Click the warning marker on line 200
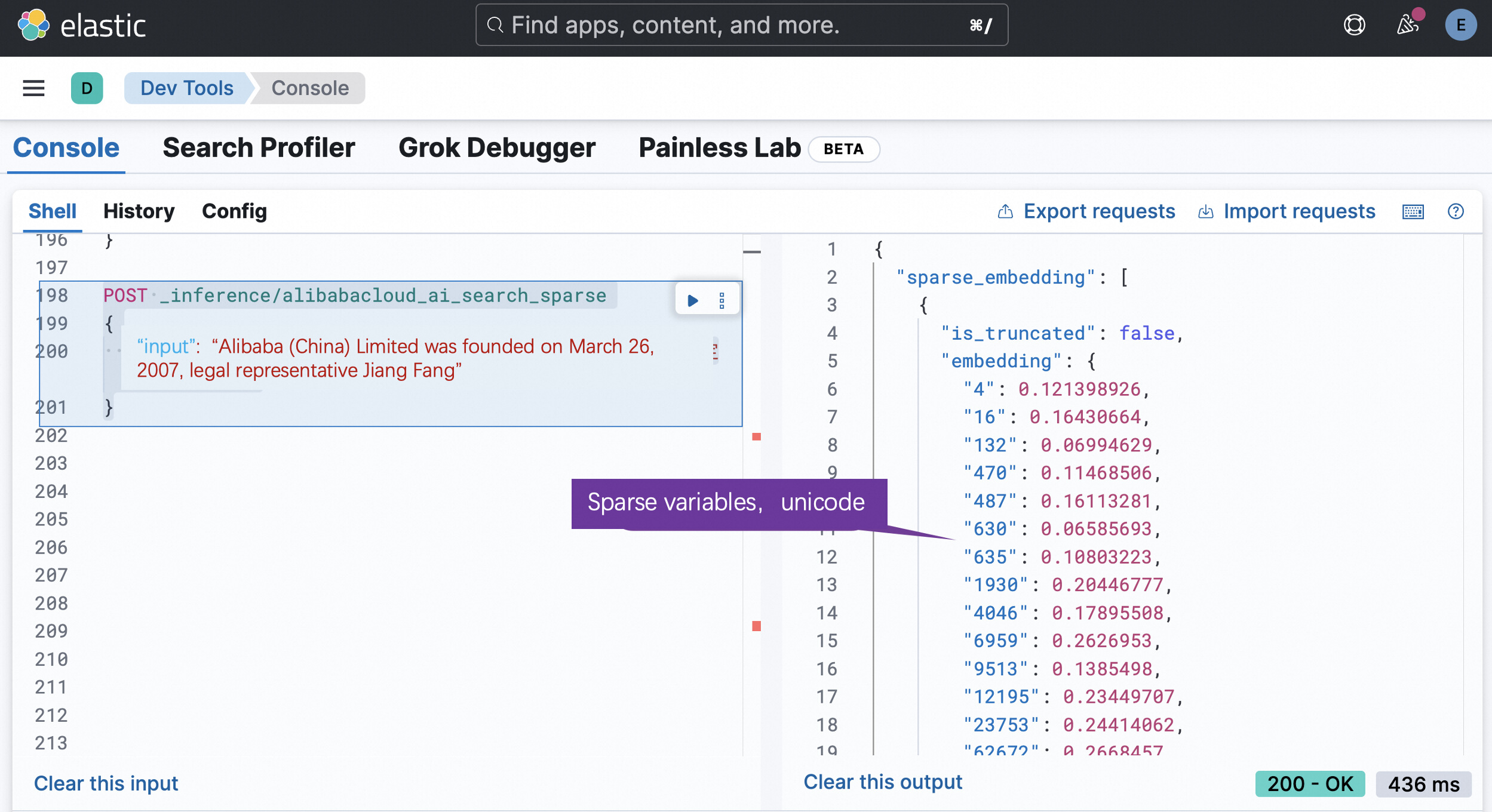 pos(715,351)
